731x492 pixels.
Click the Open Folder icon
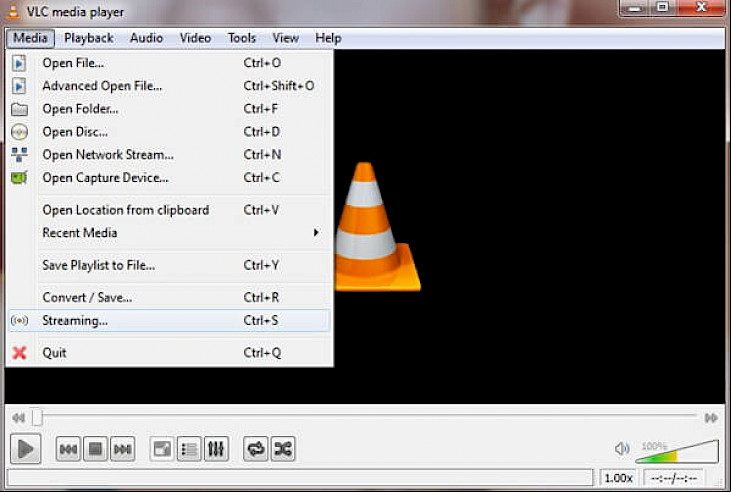click(x=19, y=109)
